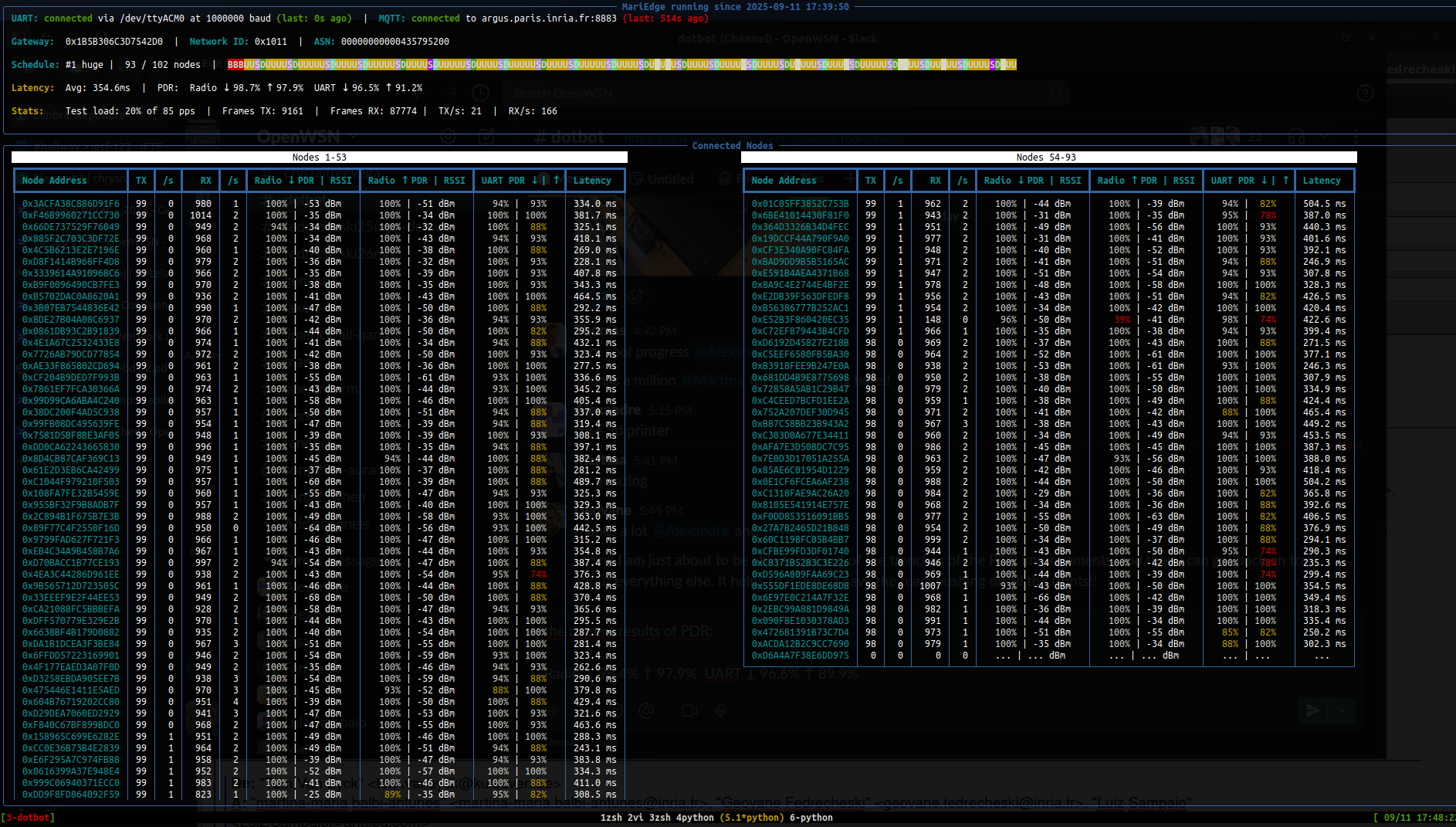The image size is (1456, 827).
Task: Record a video clip with the camera icon
Action: (x=689, y=711)
